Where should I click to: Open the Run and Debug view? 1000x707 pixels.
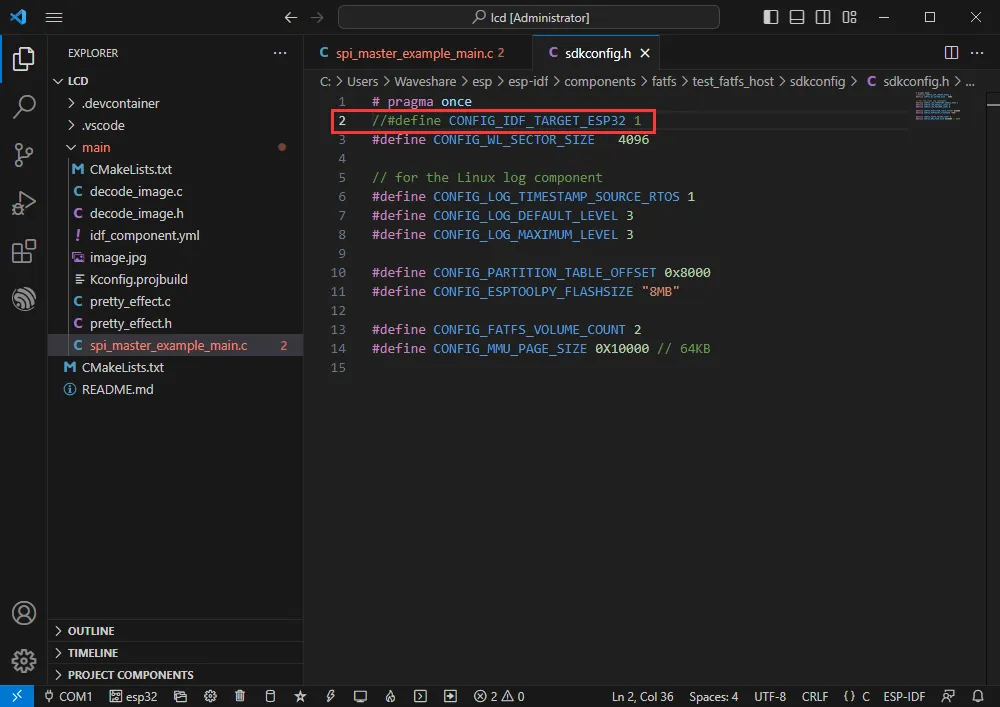point(23,204)
